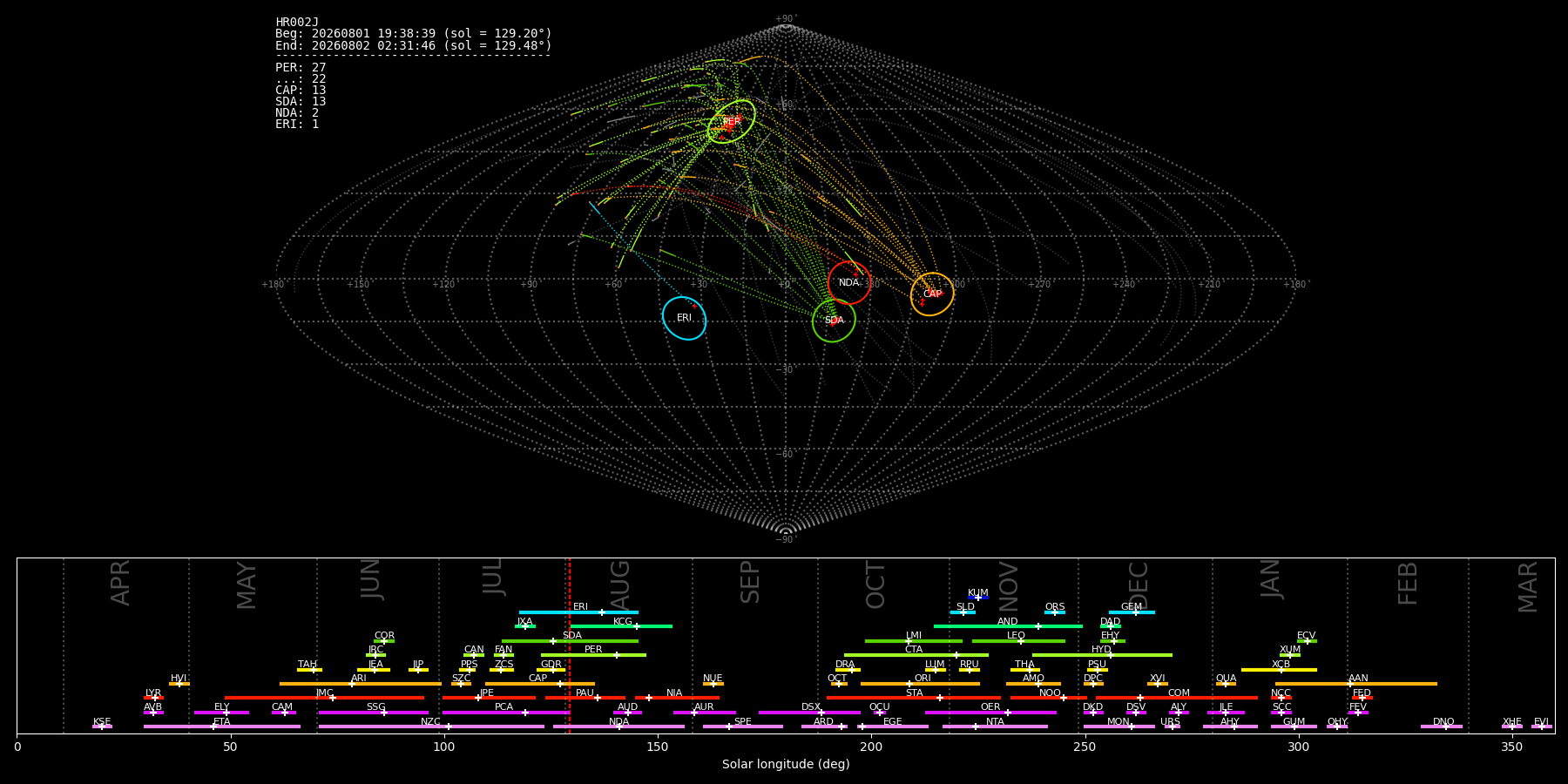This screenshot has width=1568, height=784.
Task: Click the cyan ERI radiant circle
Action: [684, 318]
